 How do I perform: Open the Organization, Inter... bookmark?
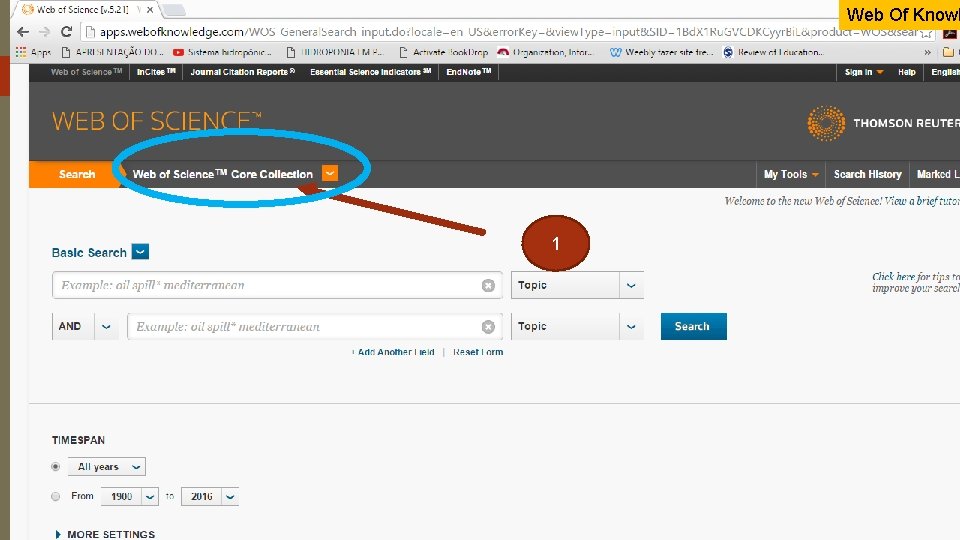546,53
